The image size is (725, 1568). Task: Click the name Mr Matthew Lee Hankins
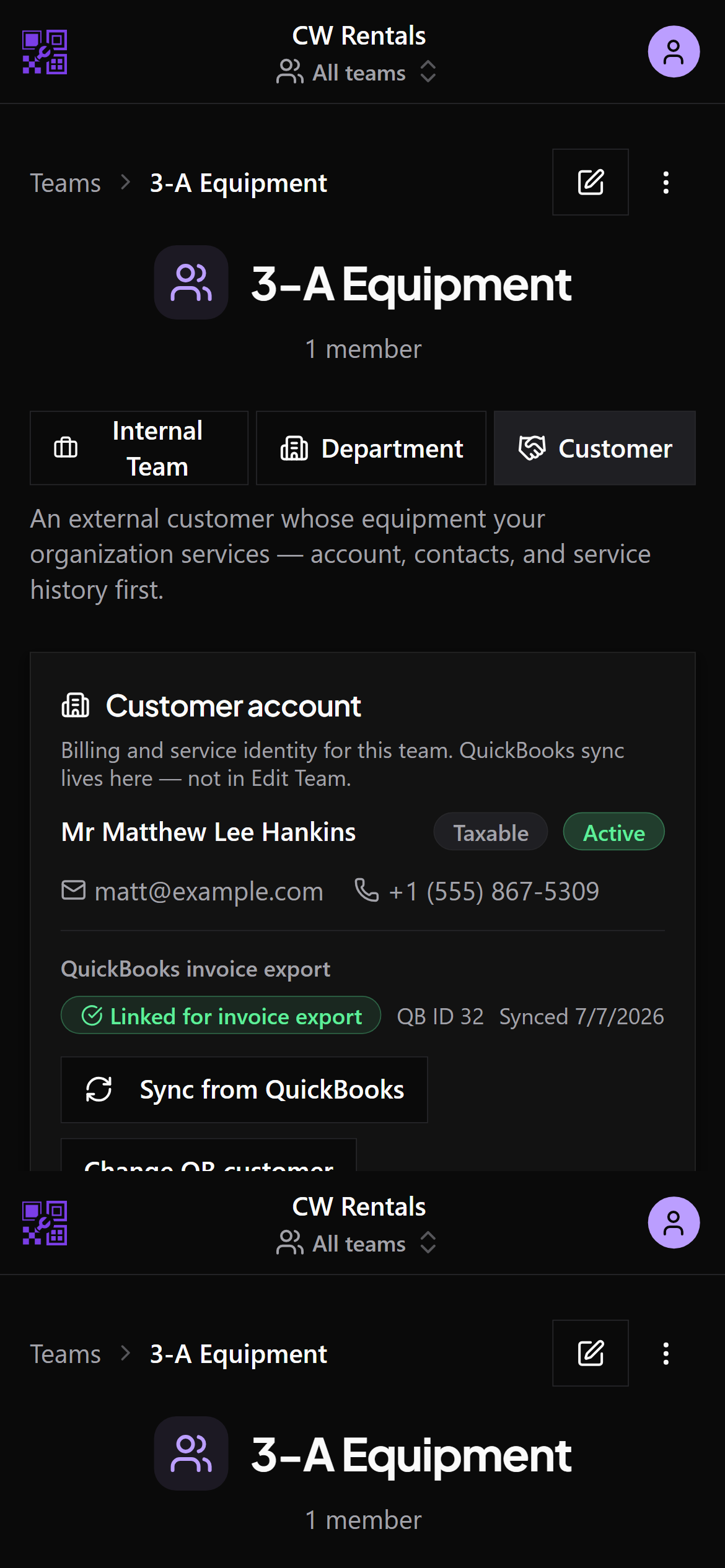(209, 832)
